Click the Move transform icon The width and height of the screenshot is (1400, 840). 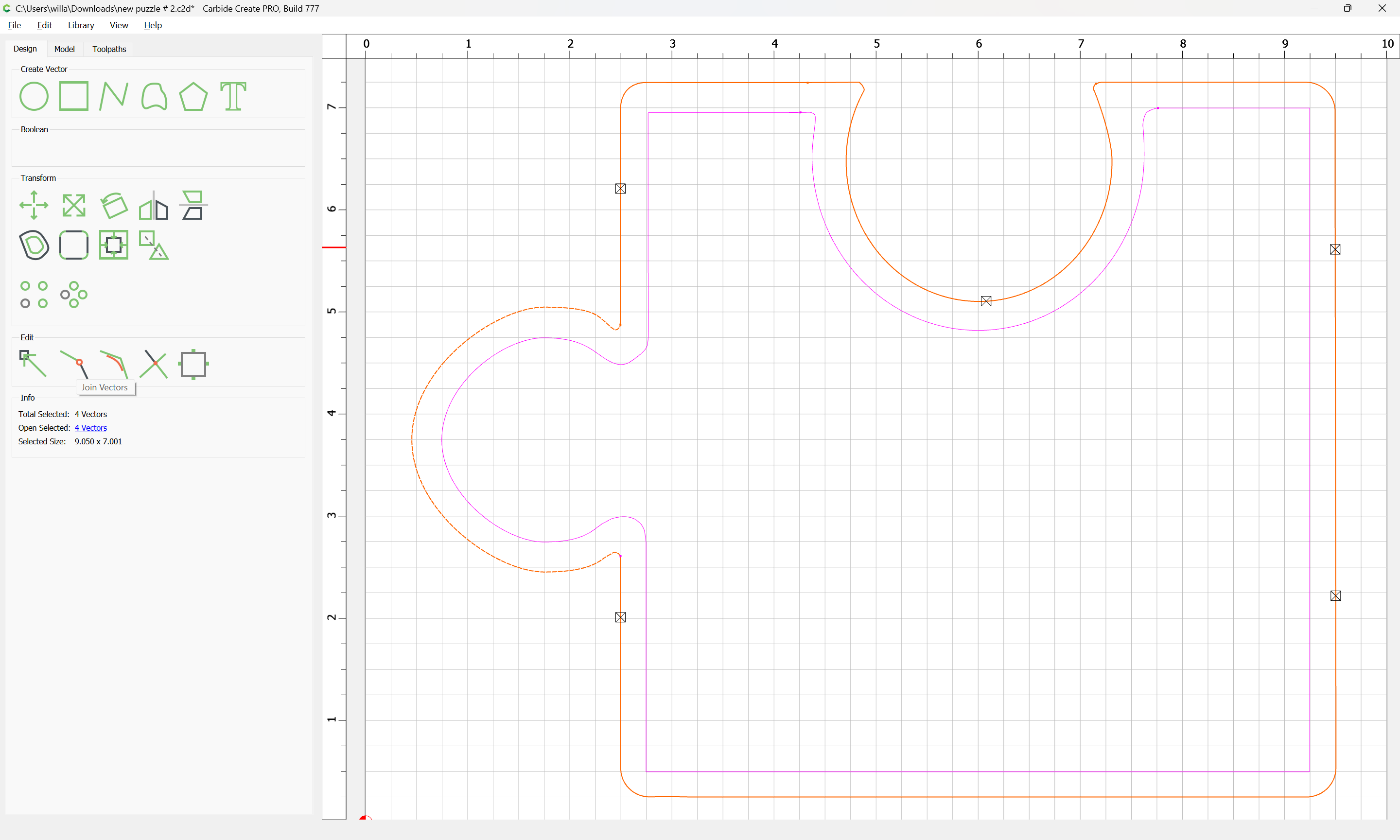(x=34, y=205)
